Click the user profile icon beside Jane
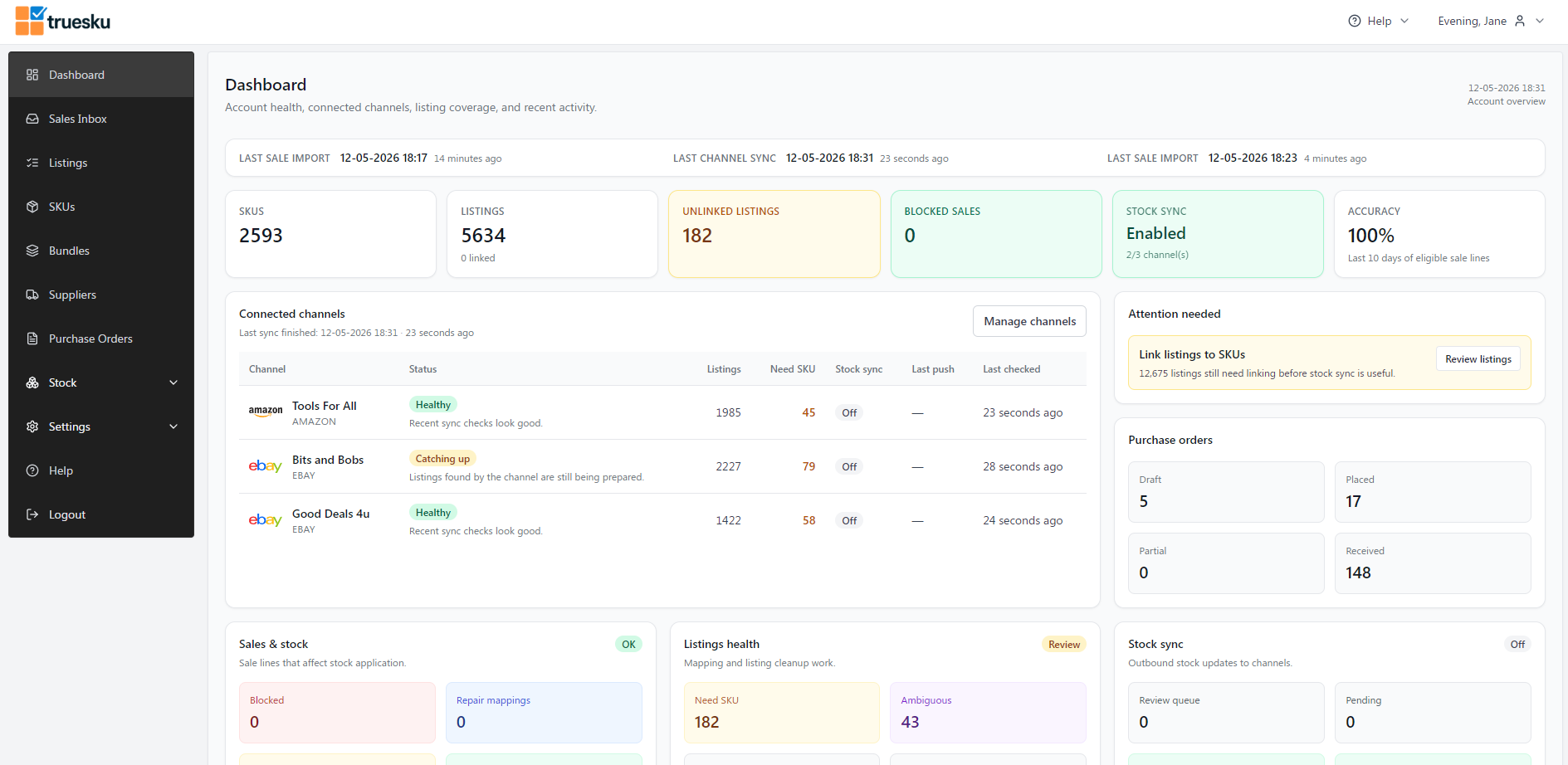Image resolution: width=1568 pixels, height=765 pixels. pos(1520,21)
